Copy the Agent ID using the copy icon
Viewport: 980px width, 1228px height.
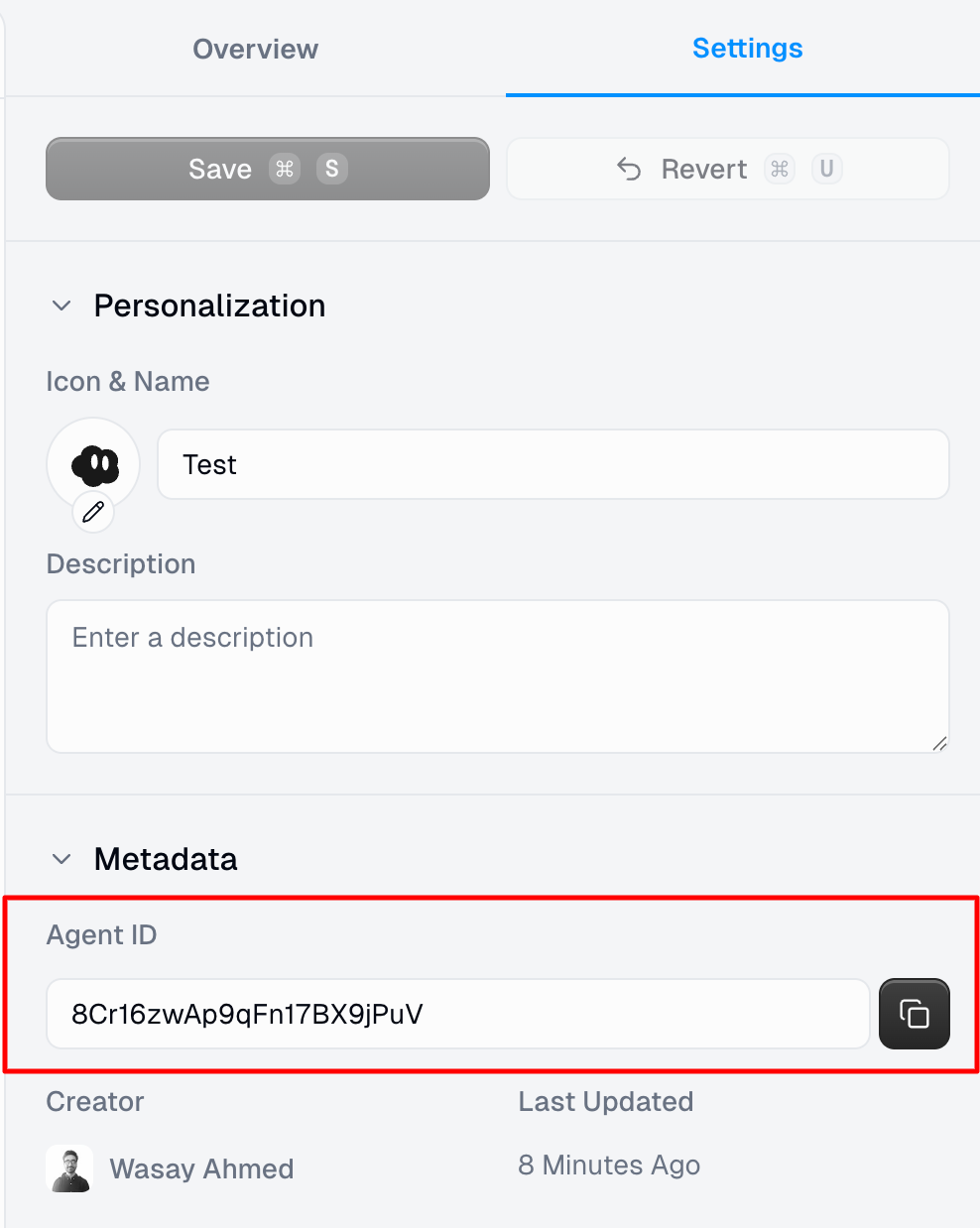click(x=914, y=1014)
